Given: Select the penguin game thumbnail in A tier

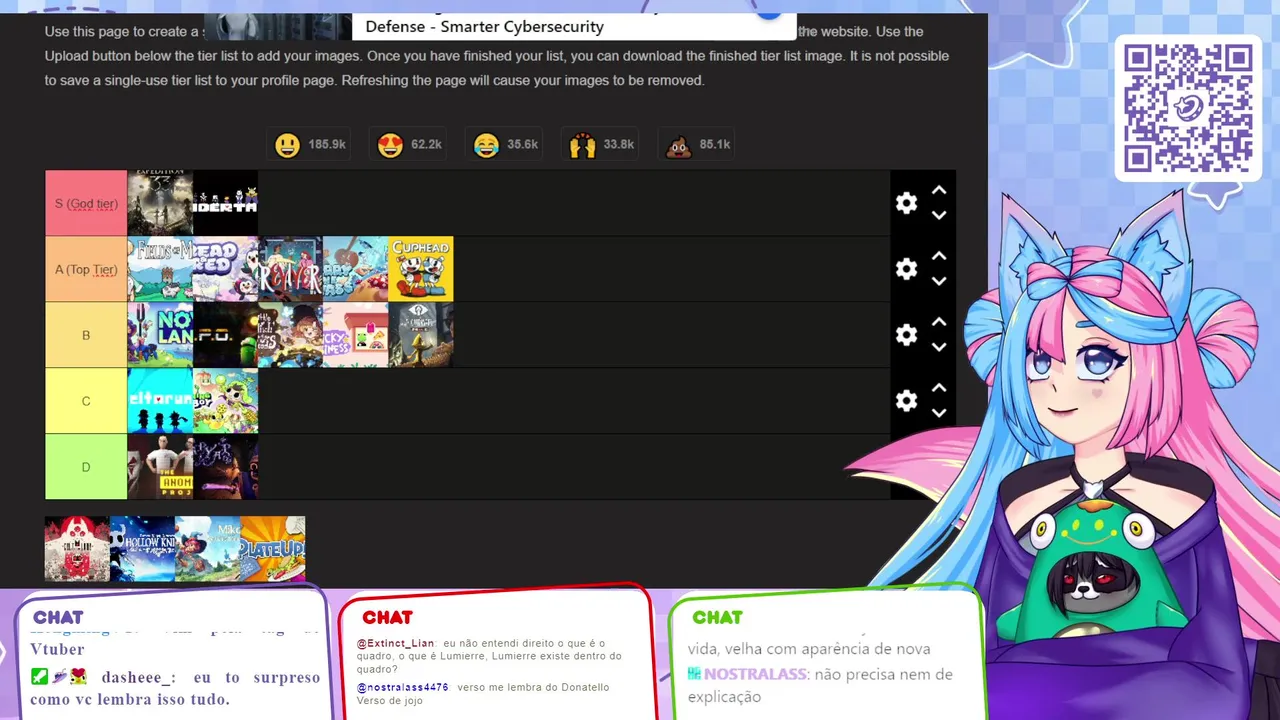Looking at the screenshot, I should 225,269.
